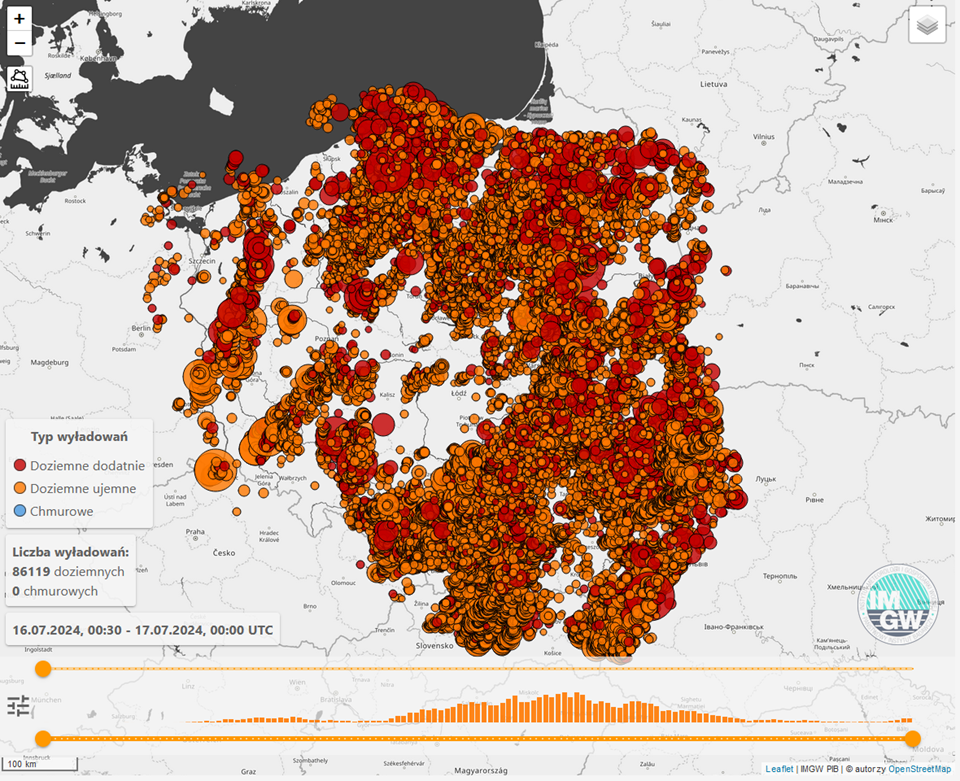Click the 'Typ wyładowań' legend heading
The image size is (960, 781).
(x=80, y=436)
